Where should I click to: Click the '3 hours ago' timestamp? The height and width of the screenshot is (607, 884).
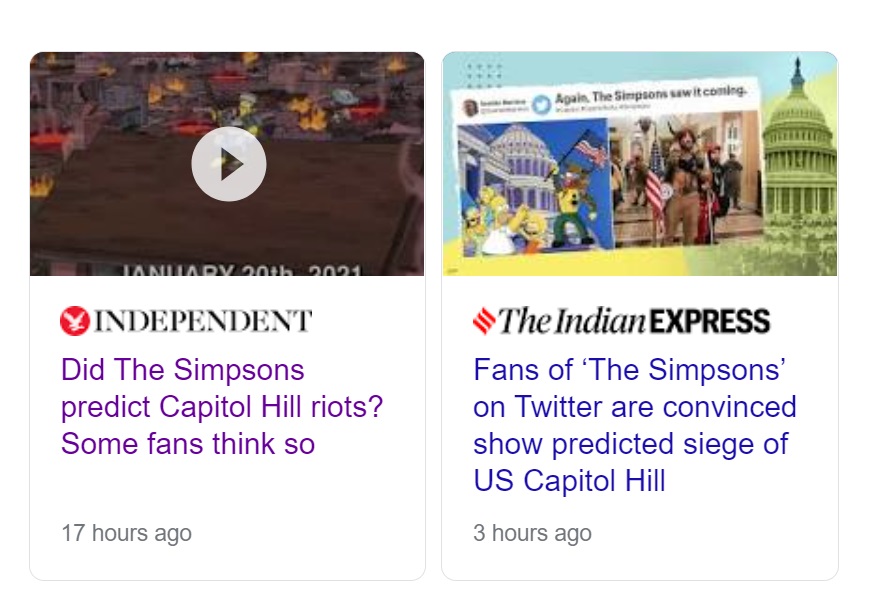(532, 532)
